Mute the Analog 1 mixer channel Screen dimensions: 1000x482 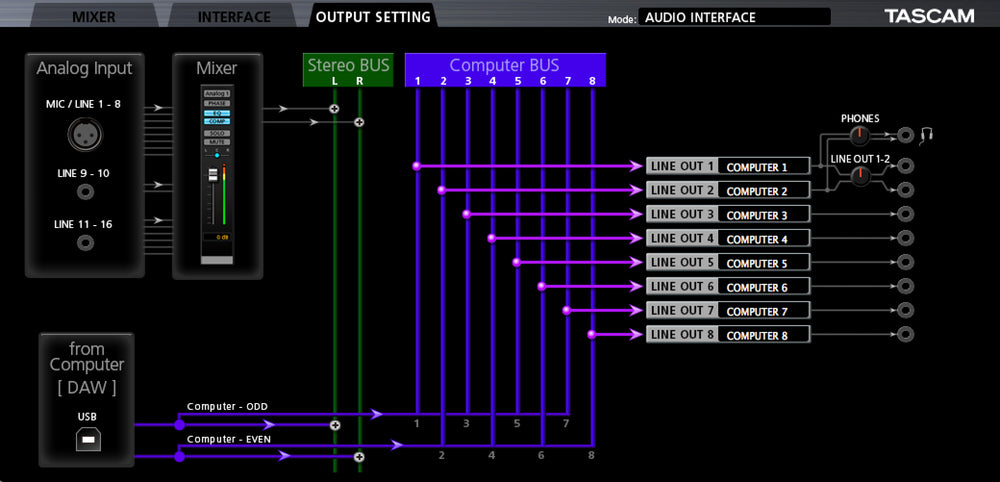(x=216, y=143)
